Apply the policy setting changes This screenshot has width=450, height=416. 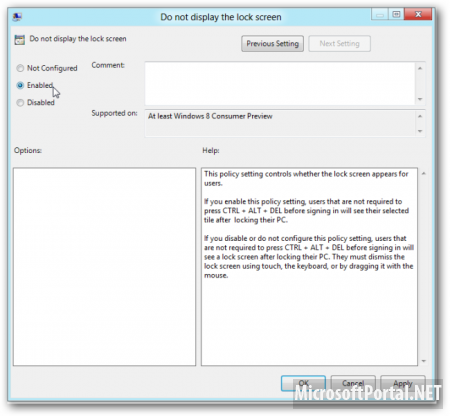coord(403,384)
